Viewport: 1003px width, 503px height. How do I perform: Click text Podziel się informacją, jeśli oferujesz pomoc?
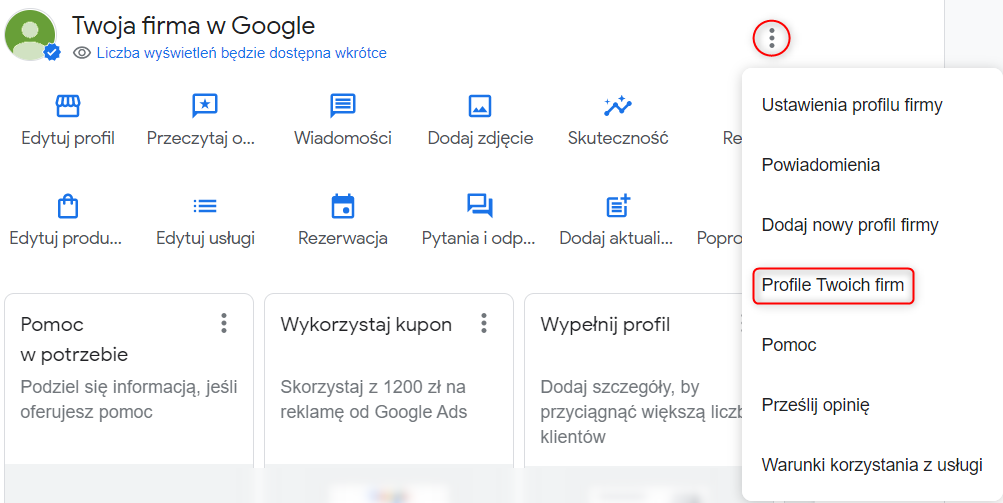129,399
